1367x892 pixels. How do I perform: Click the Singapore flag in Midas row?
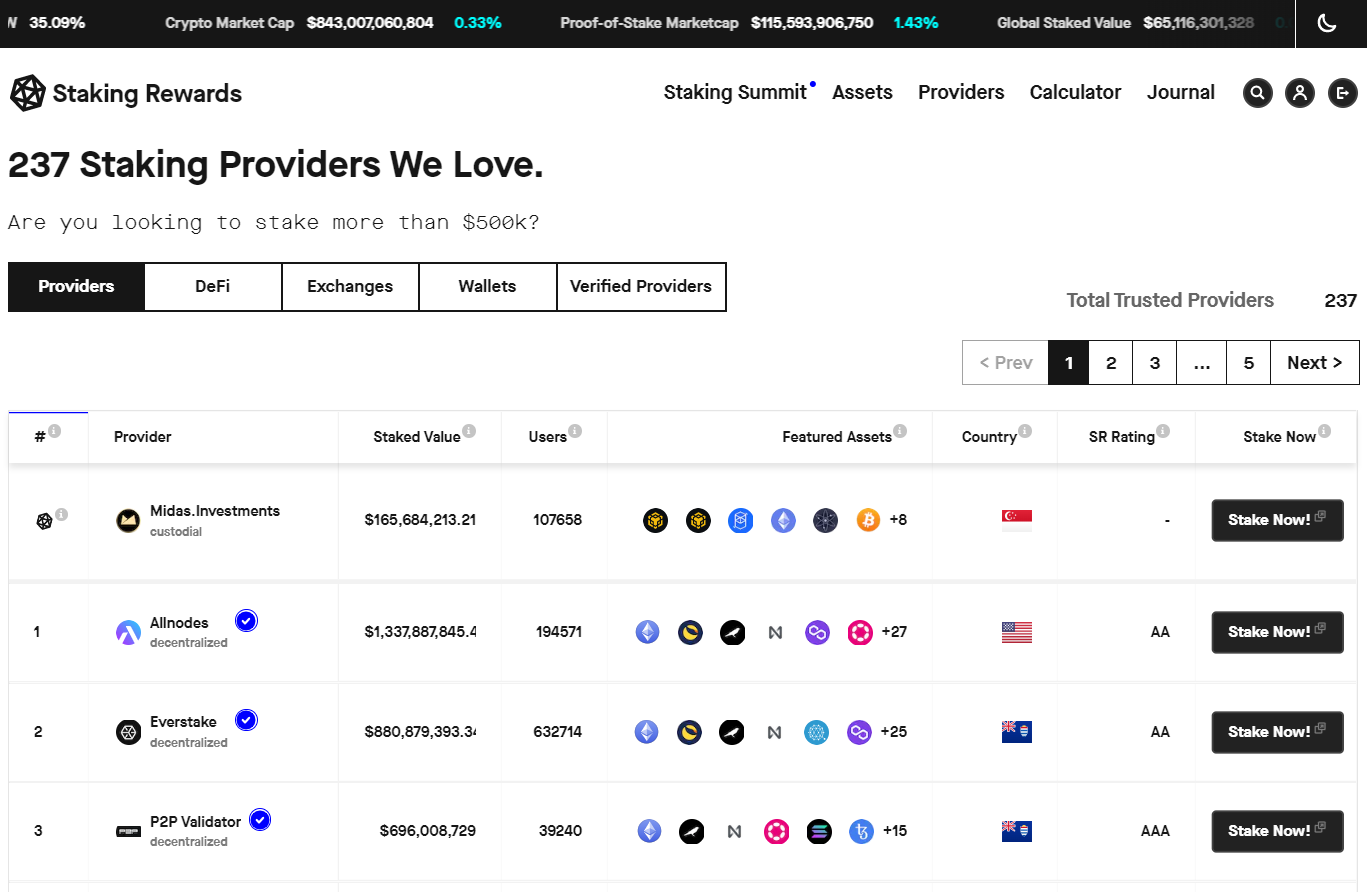click(x=1017, y=520)
